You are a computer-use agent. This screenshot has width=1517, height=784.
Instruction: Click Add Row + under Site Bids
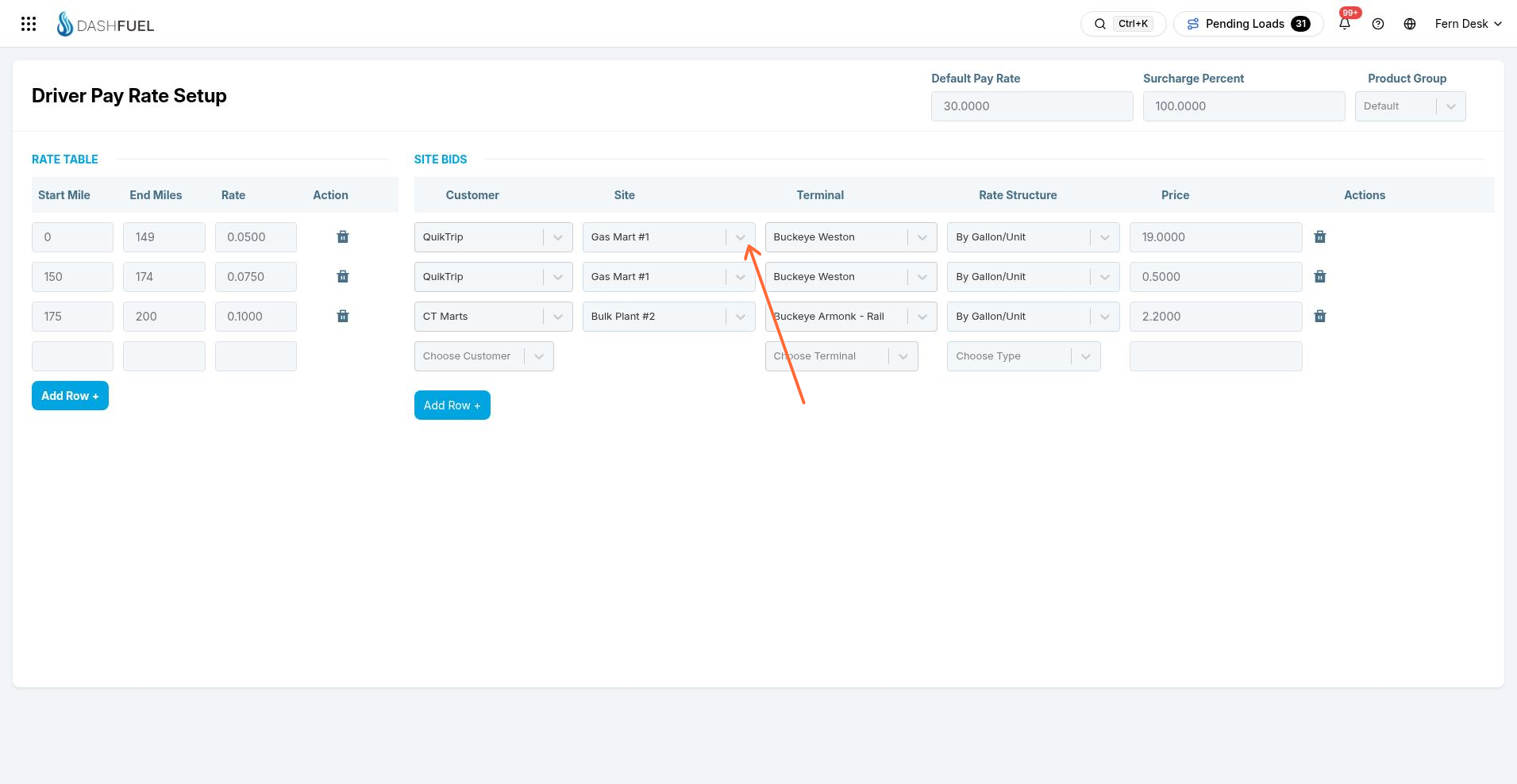[x=452, y=405]
